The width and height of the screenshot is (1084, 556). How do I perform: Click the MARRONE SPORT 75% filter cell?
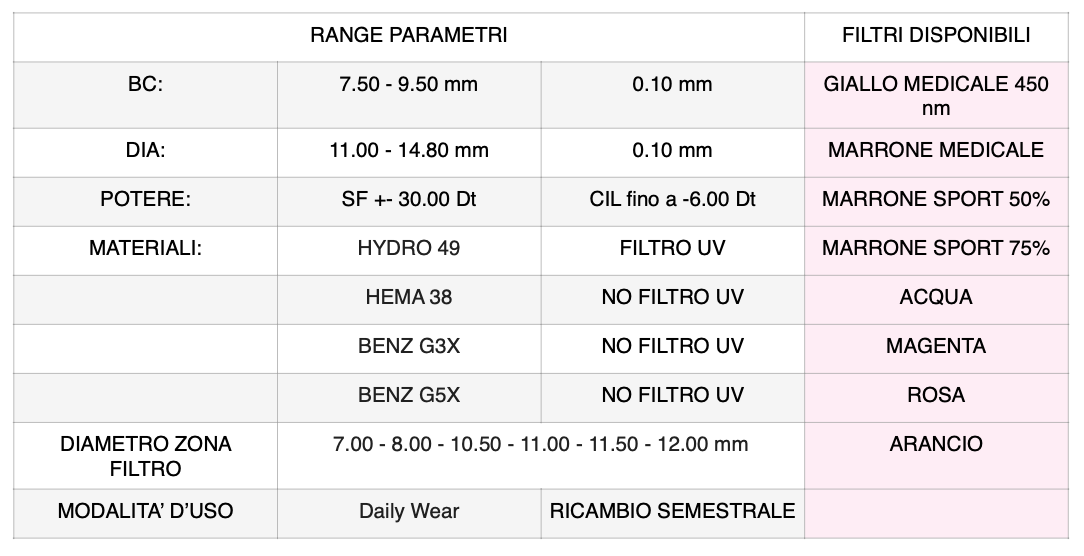(936, 248)
